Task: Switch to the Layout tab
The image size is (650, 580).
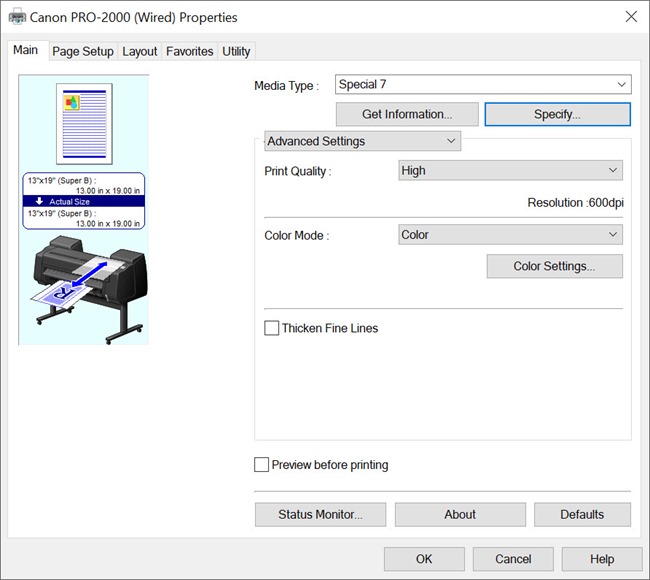Action: tap(140, 51)
